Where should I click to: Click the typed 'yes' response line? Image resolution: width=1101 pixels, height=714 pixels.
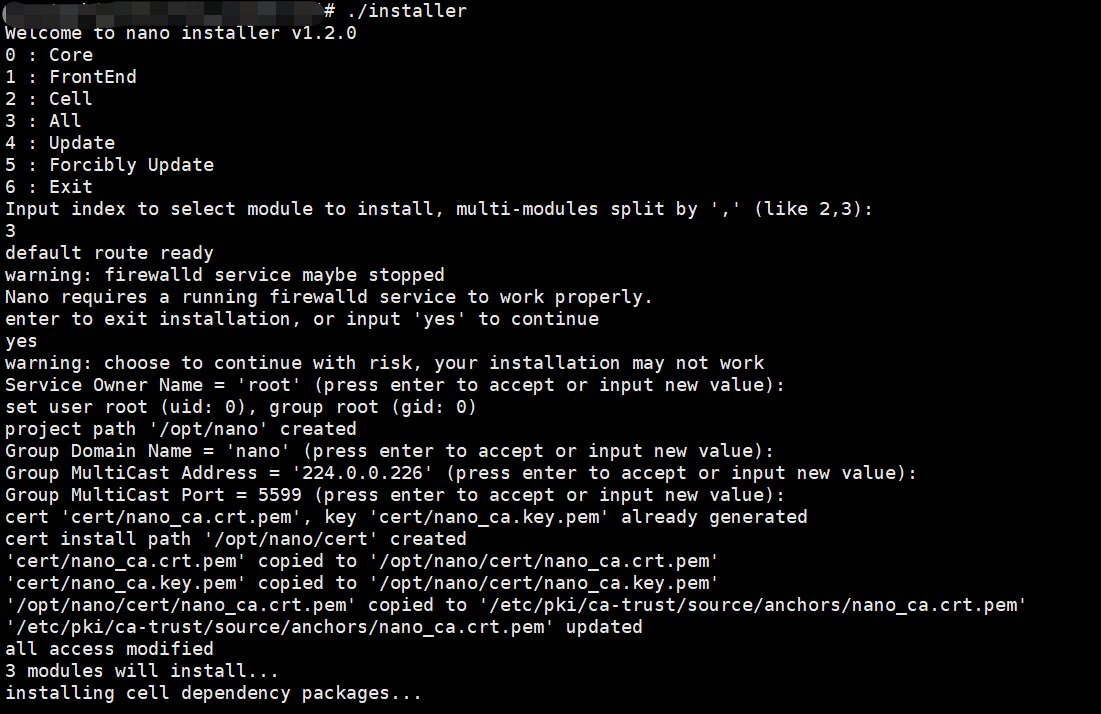click(x=21, y=341)
